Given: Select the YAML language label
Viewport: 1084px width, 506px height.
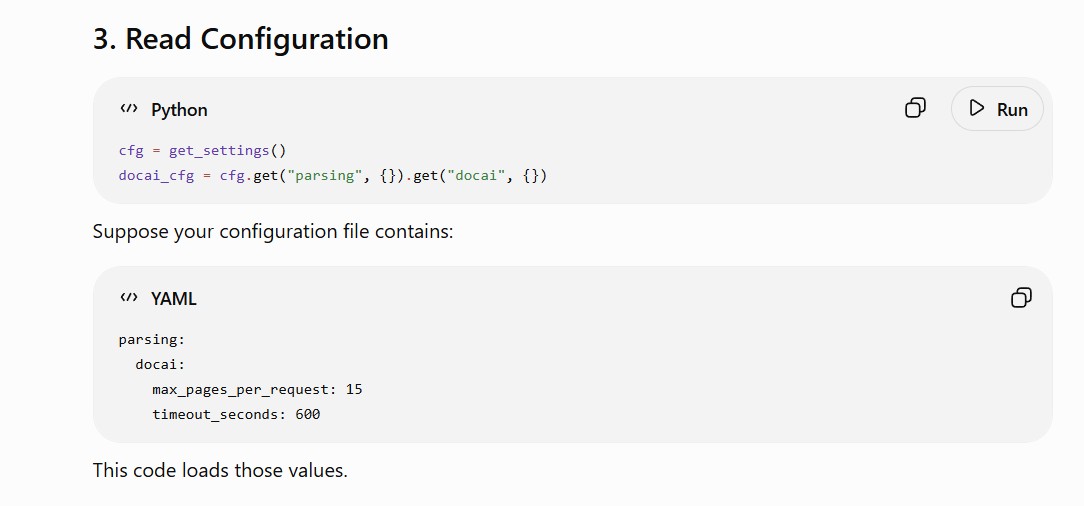Looking at the screenshot, I should pyautogui.click(x=174, y=299).
